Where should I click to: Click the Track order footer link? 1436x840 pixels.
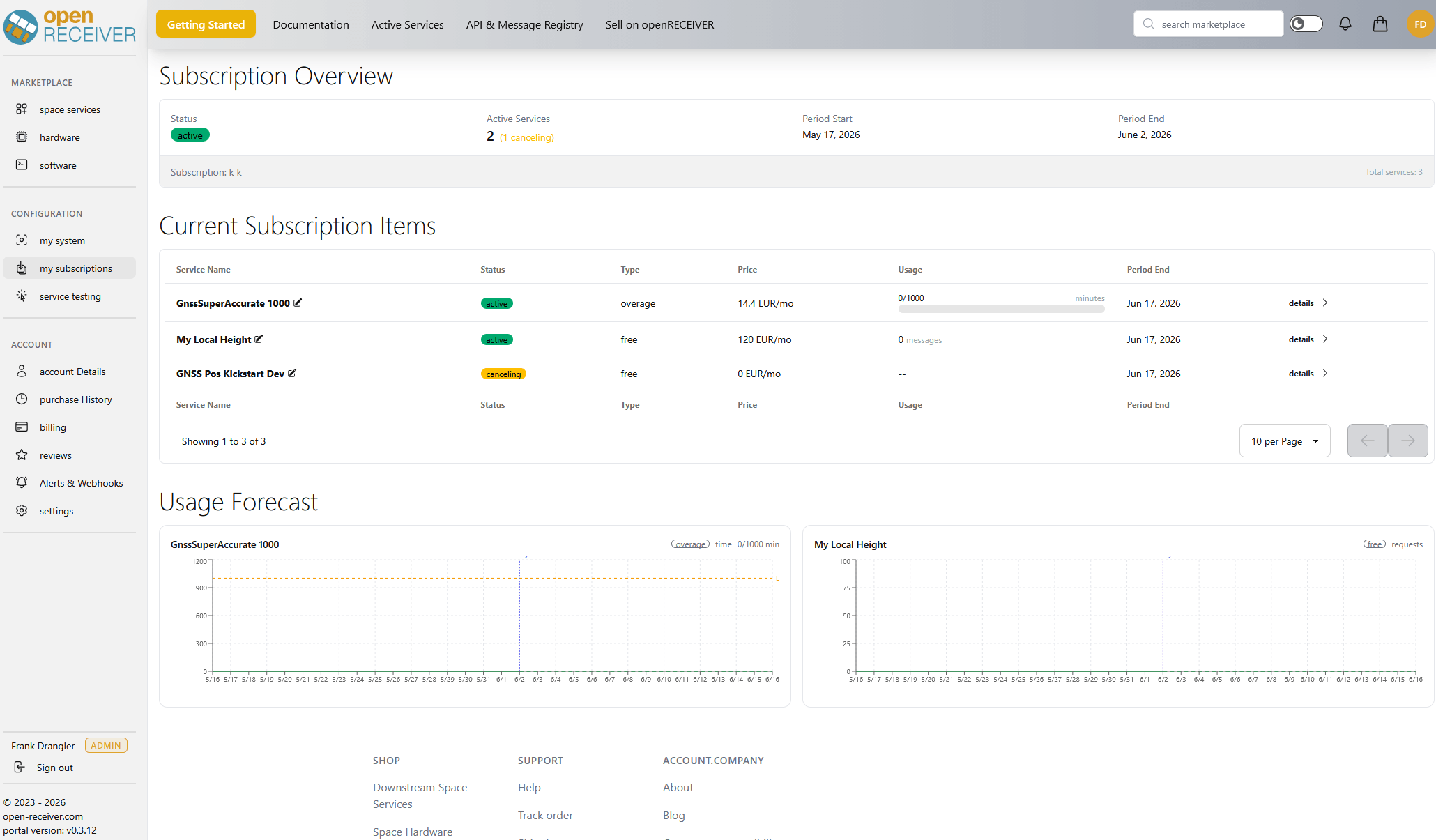coord(545,815)
